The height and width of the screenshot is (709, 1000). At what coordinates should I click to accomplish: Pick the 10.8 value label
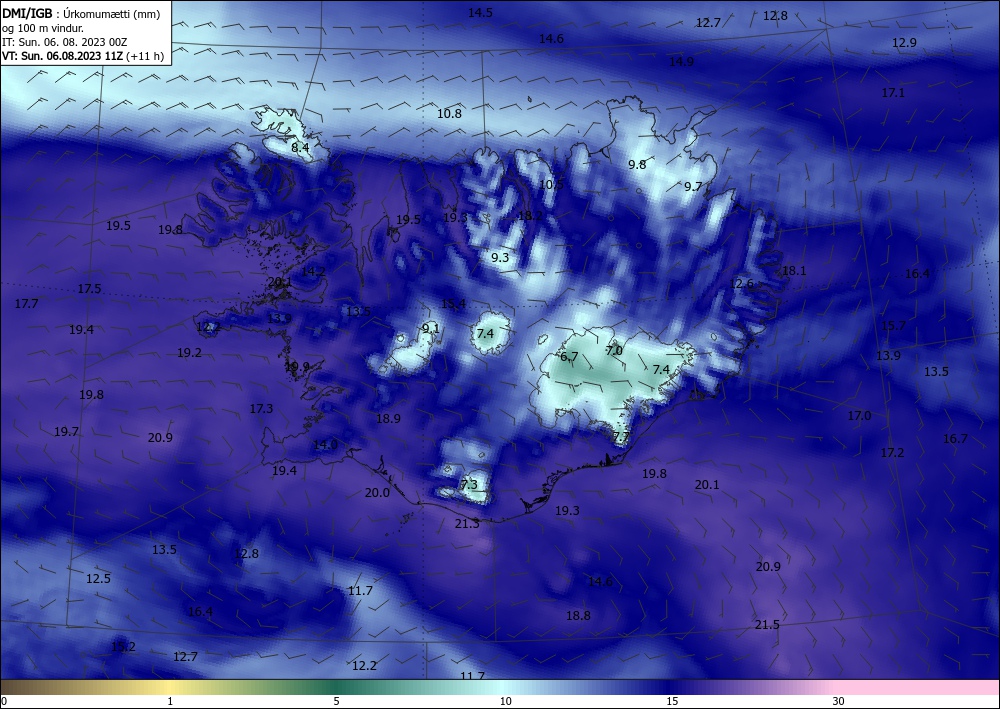coord(449,113)
